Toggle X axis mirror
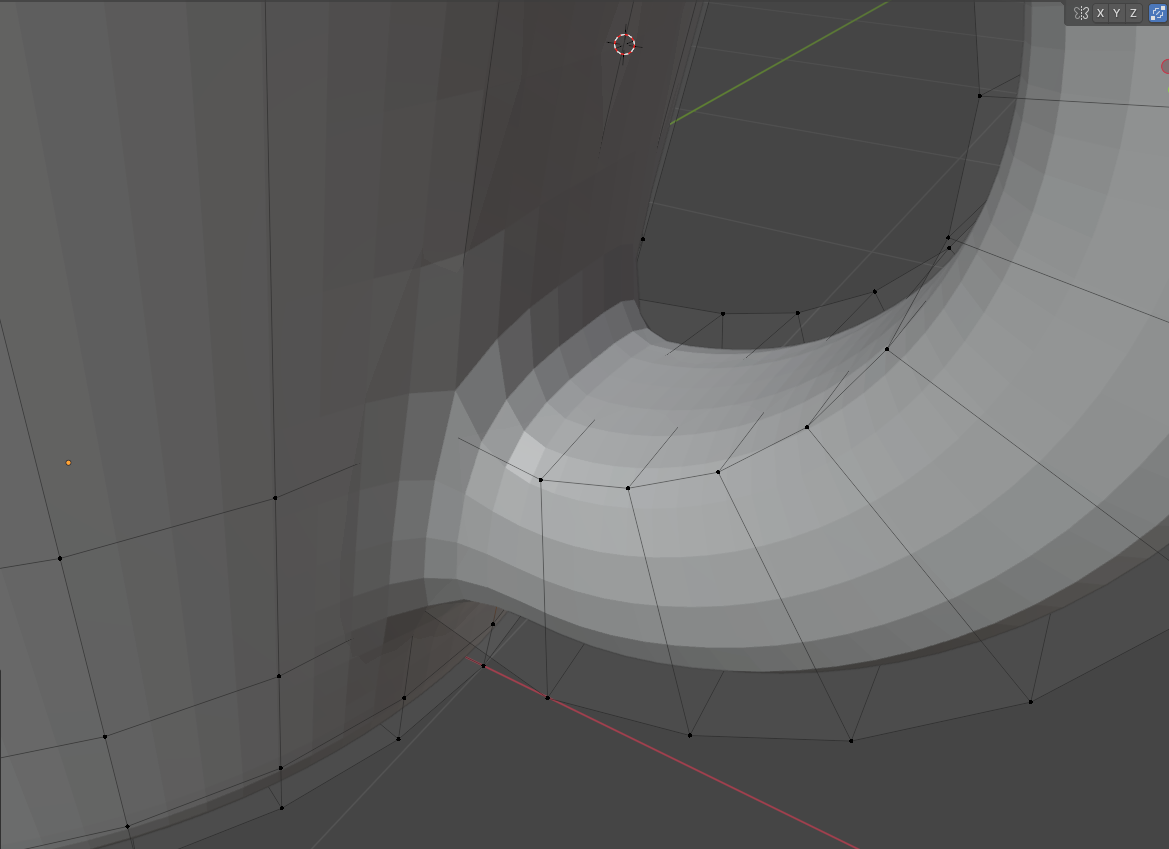The height and width of the screenshot is (849, 1169). click(x=1100, y=13)
